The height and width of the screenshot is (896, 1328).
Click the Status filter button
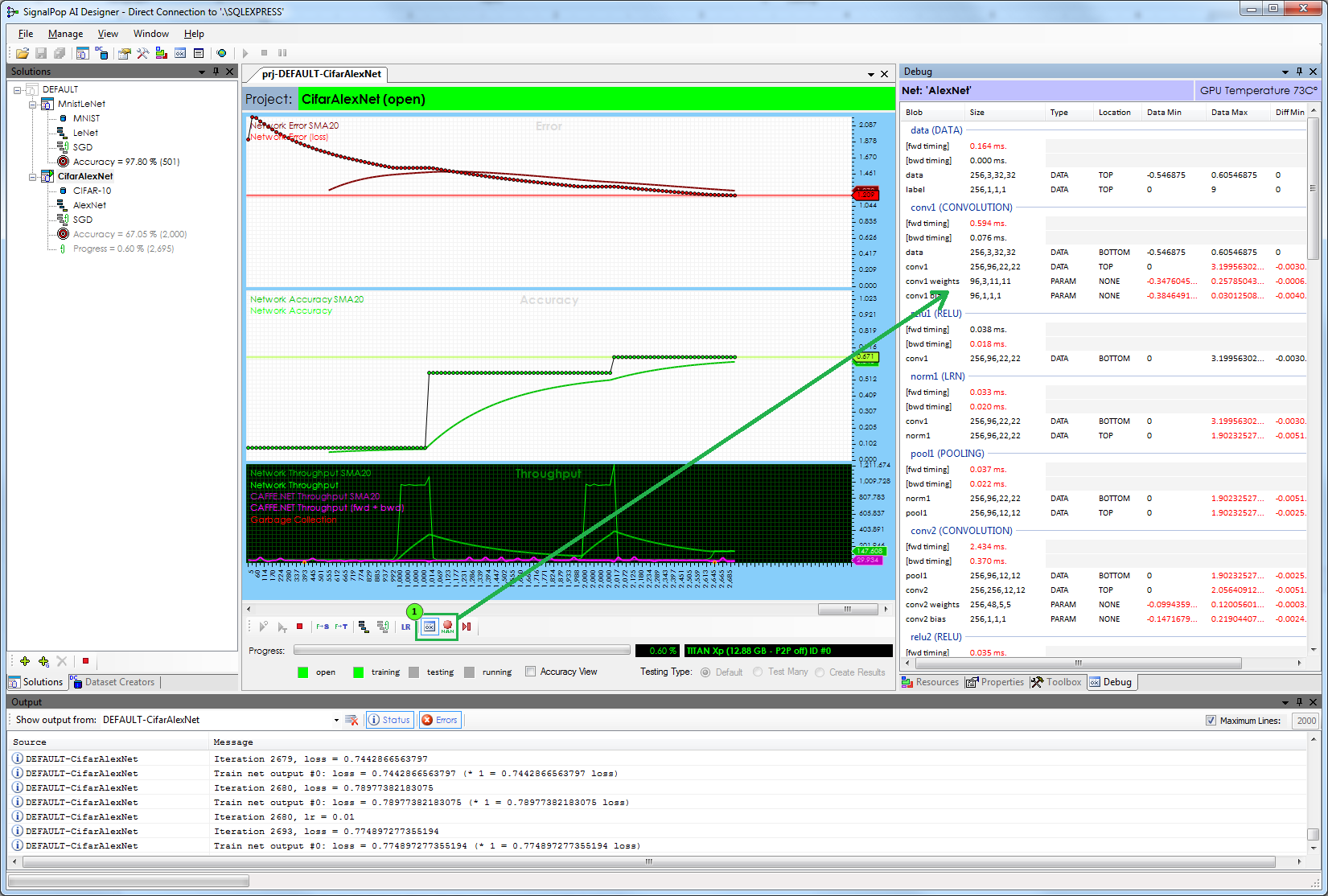[389, 720]
